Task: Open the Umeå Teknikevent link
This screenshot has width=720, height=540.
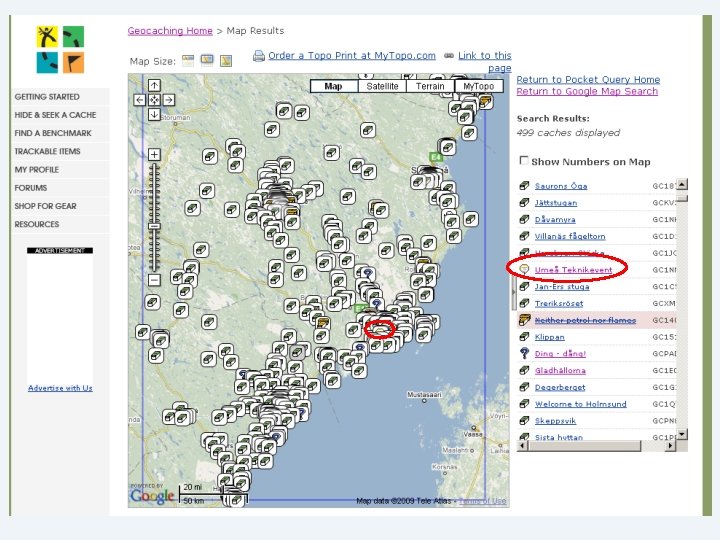Action: (x=573, y=270)
